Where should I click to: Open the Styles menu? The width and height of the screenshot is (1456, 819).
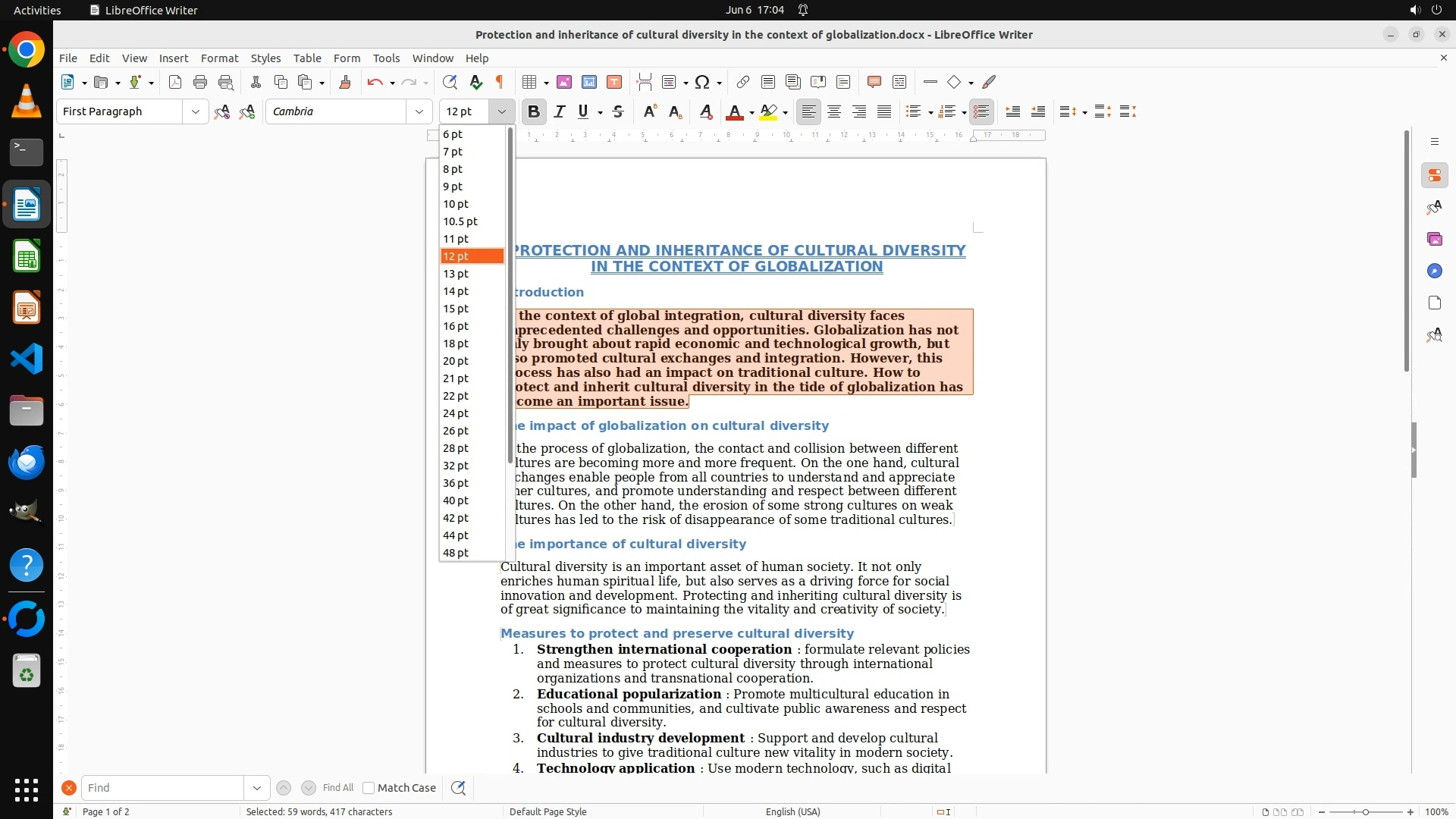[x=265, y=58]
